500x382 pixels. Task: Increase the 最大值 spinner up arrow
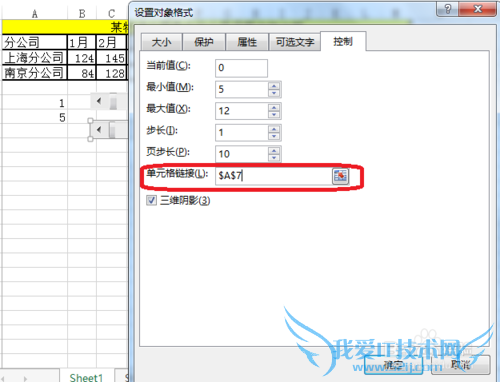[x=274, y=108]
